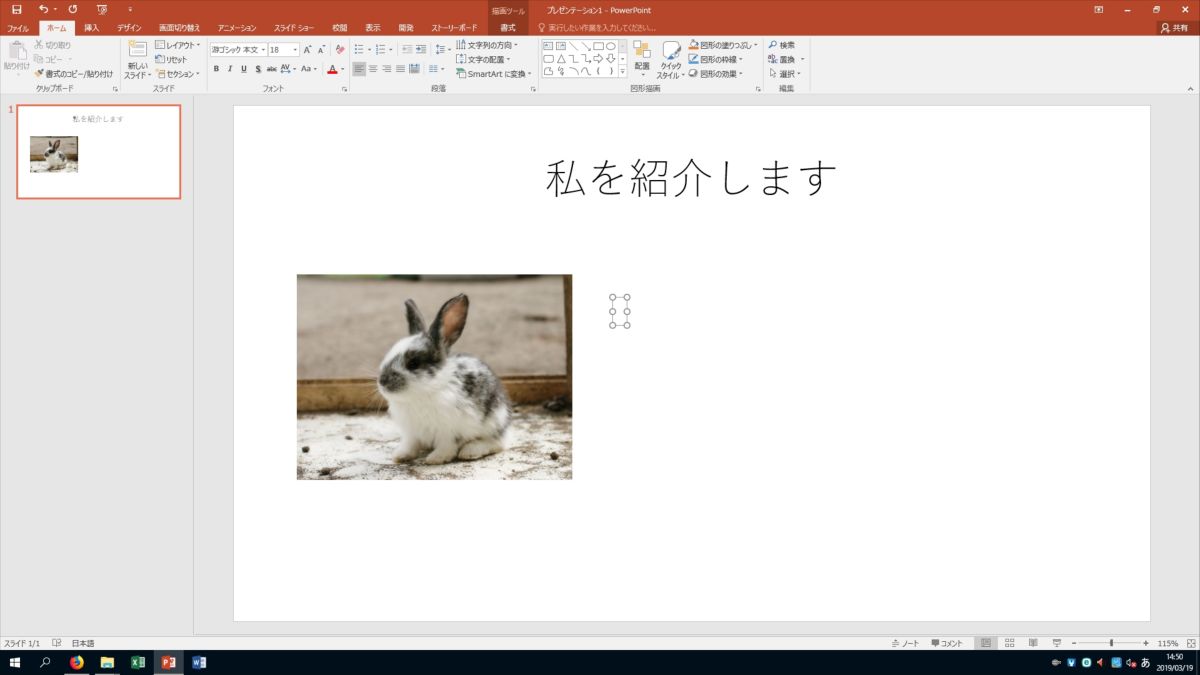Click the redo/repeat icon in the title bar
The width and height of the screenshot is (1200, 675).
[x=73, y=9]
